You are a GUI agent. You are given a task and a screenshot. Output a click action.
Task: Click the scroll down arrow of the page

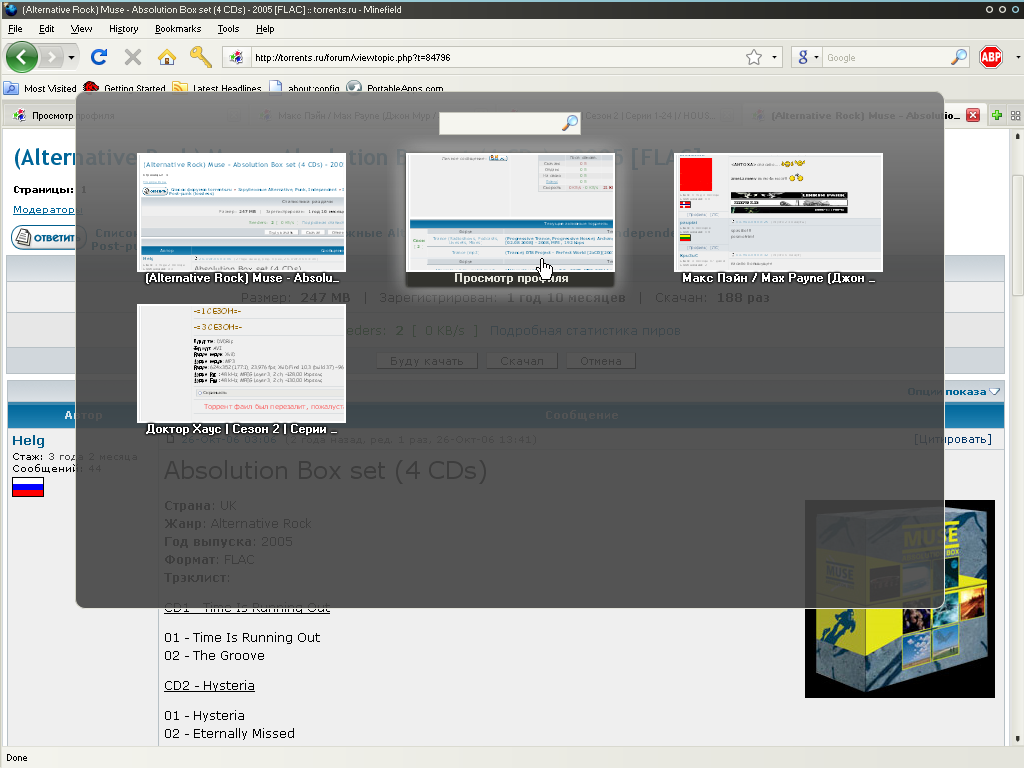pos(1017,739)
